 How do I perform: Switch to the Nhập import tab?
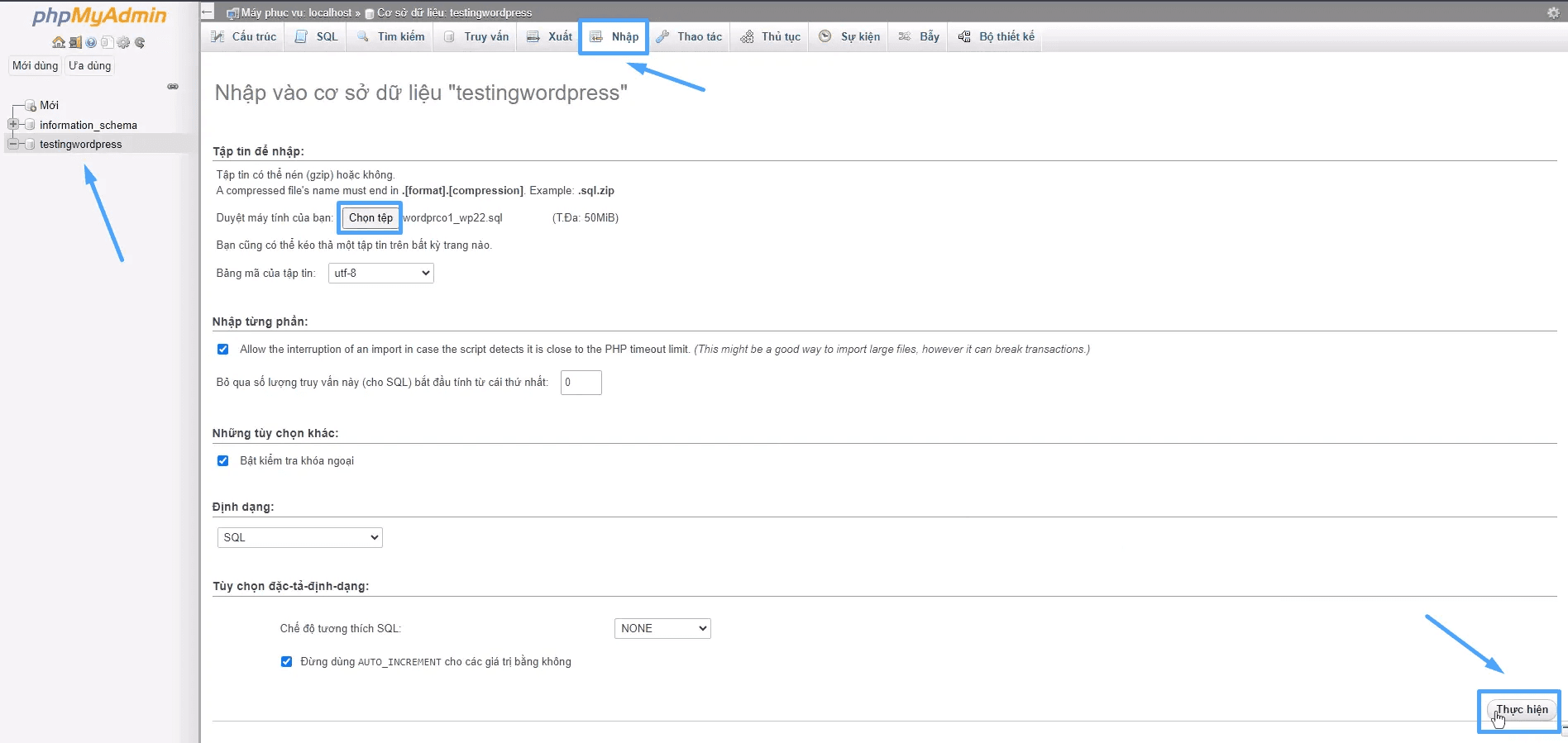[614, 36]
